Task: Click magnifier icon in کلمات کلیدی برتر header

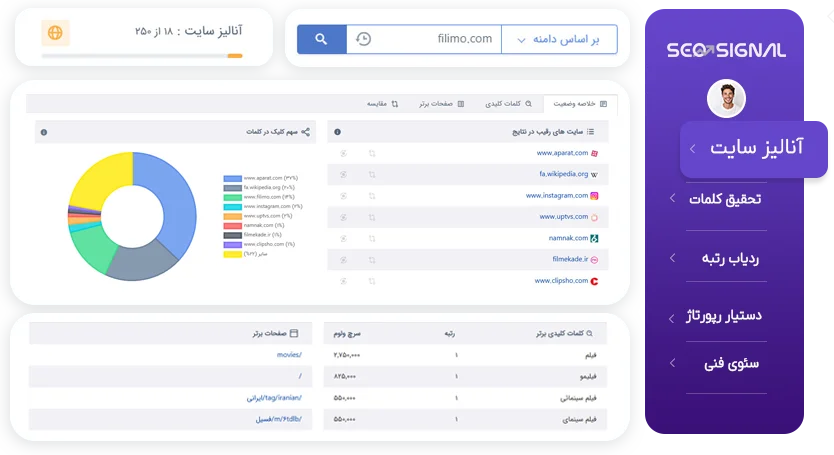Action: 589,333
